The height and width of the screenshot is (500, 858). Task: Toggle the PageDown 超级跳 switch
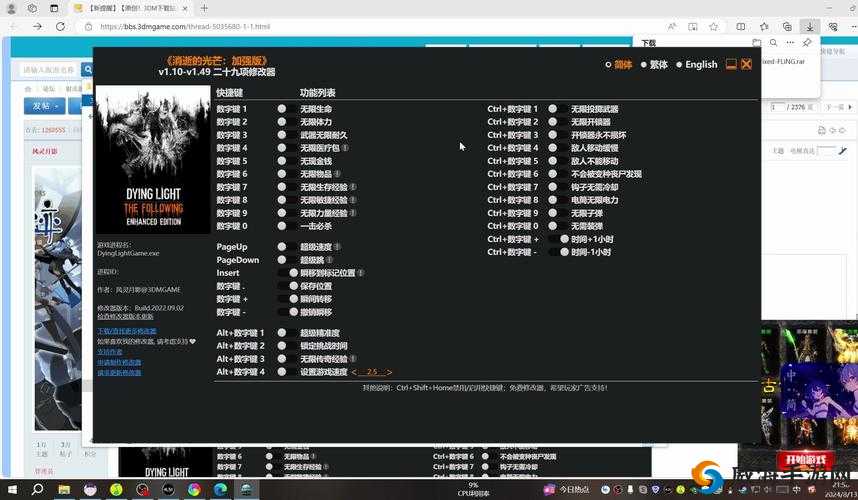click(x=286, y=260)
